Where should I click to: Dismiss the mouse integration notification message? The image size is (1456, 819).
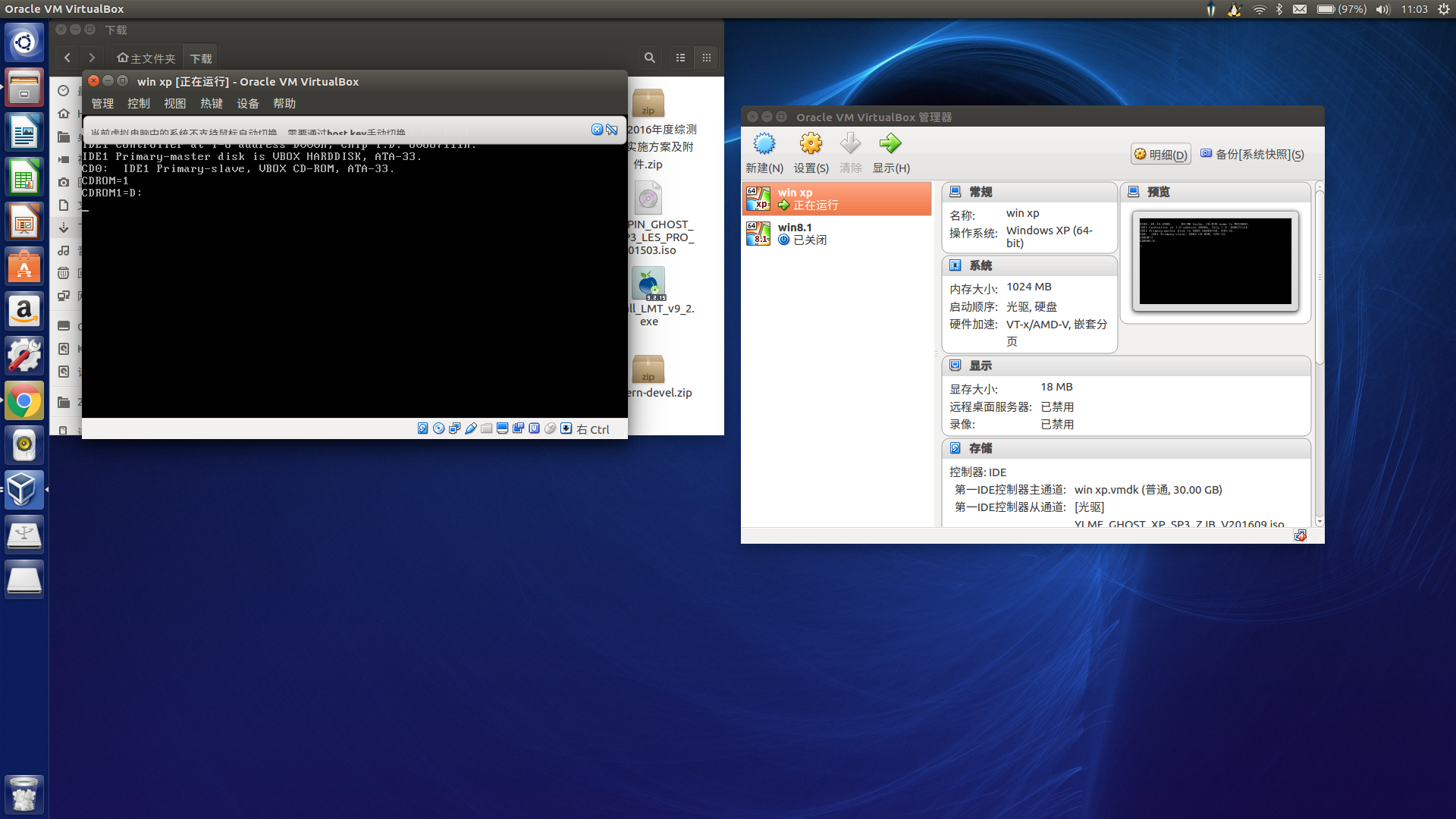coord(597,130)
